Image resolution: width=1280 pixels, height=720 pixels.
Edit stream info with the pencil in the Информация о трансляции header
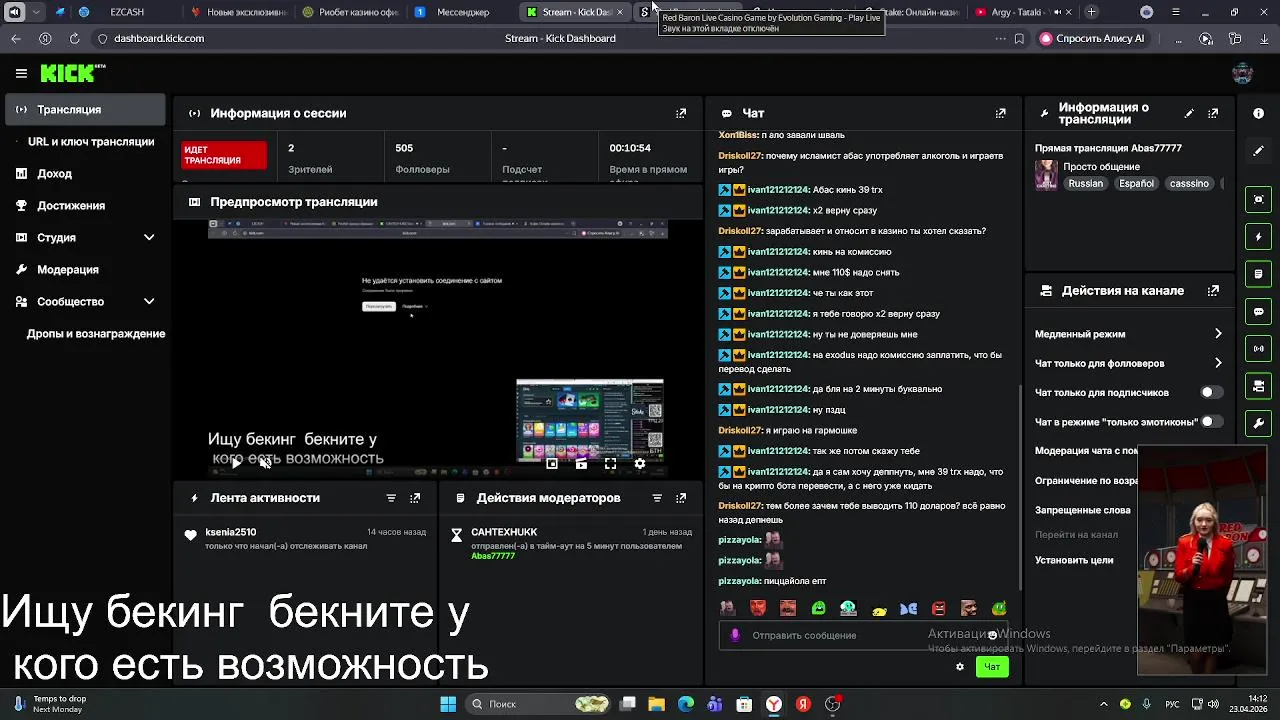tap(1189, 113)
